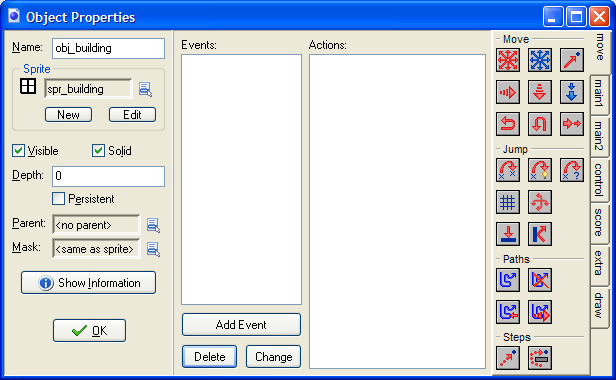The width and height of the screenshot is (616, 380).
Task: Select the Set Direction and Speed action
Action: point(540,60)
